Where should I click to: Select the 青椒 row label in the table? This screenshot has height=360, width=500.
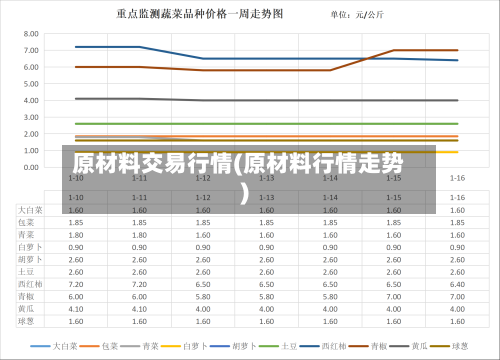click(x=26, y=296)
